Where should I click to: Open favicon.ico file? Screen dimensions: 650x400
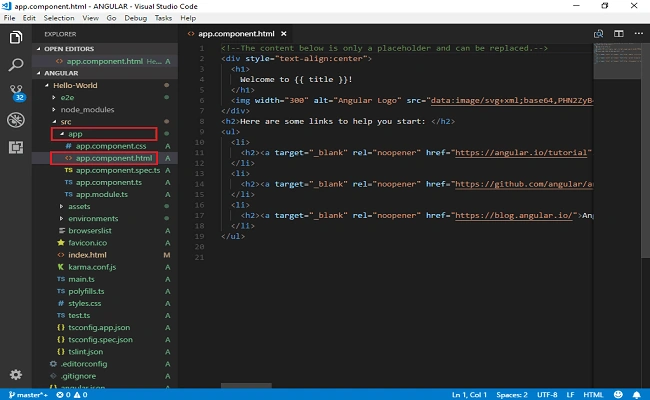pos(105,243)
